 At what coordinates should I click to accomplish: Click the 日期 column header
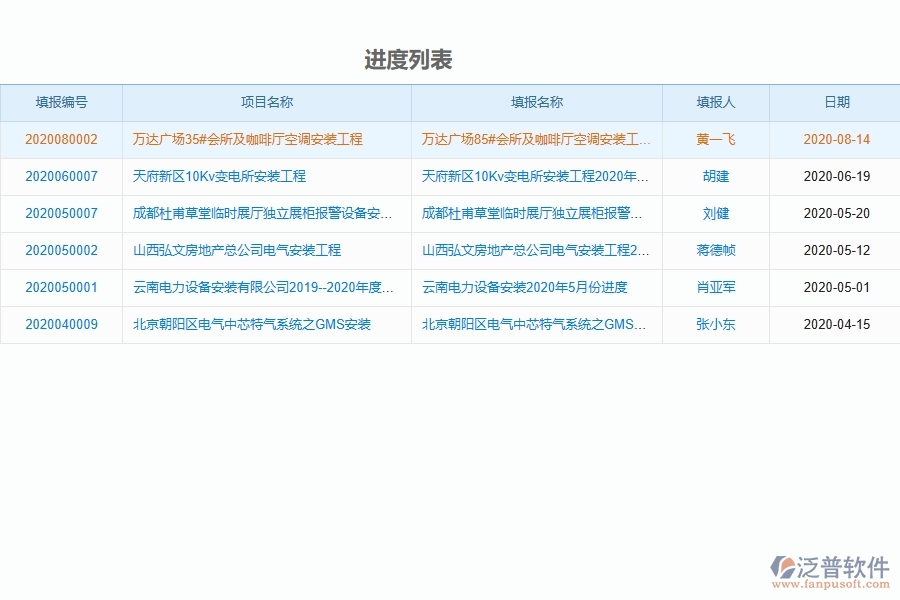(833, 102)
